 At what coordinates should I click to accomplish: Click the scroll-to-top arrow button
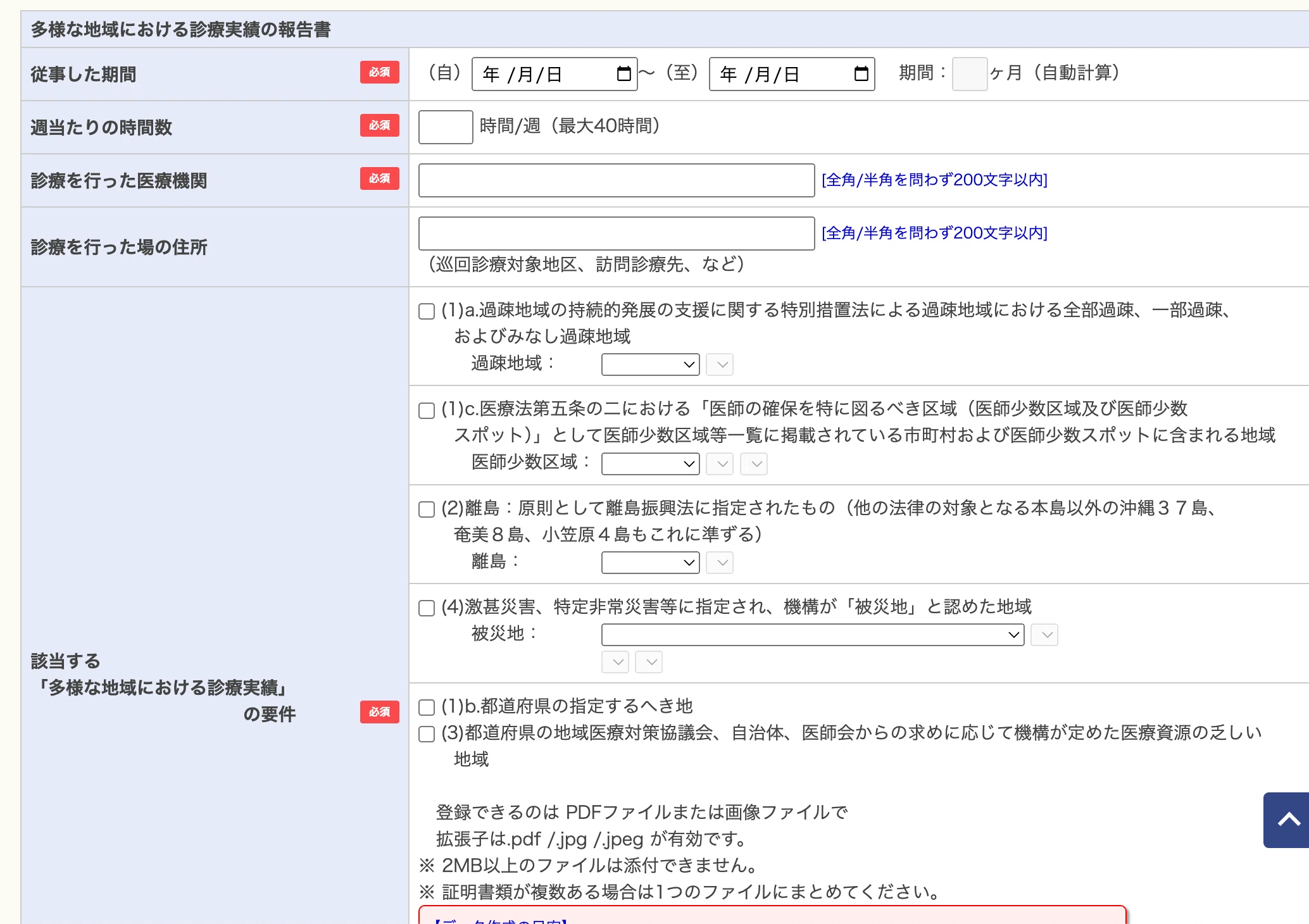click(1287, 820)
